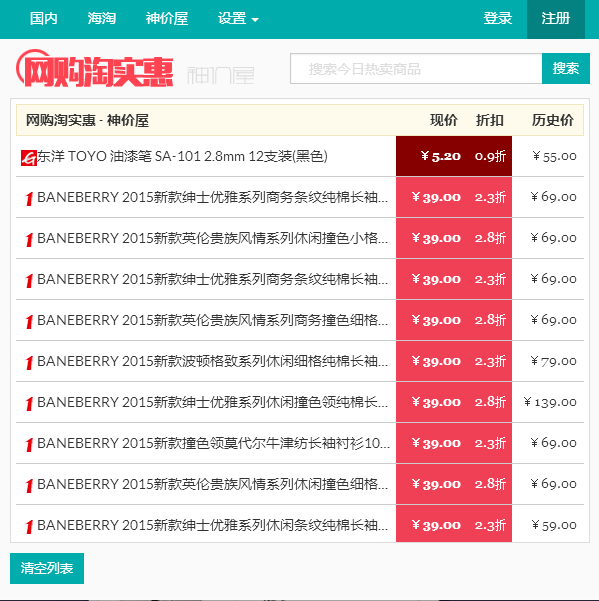Click the red 1 icon beside 商务撞色细格 shirt
The height and width of the screenshot is (601, 599).
(x=29, y=322)
